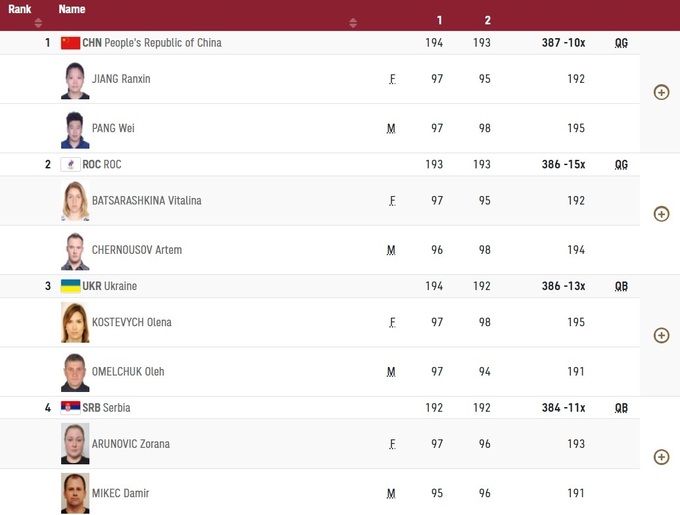Click BATSARASHKINA Vitalina's name link
The height and width of the screenshot is (515, 680).
tap(146, 201)
